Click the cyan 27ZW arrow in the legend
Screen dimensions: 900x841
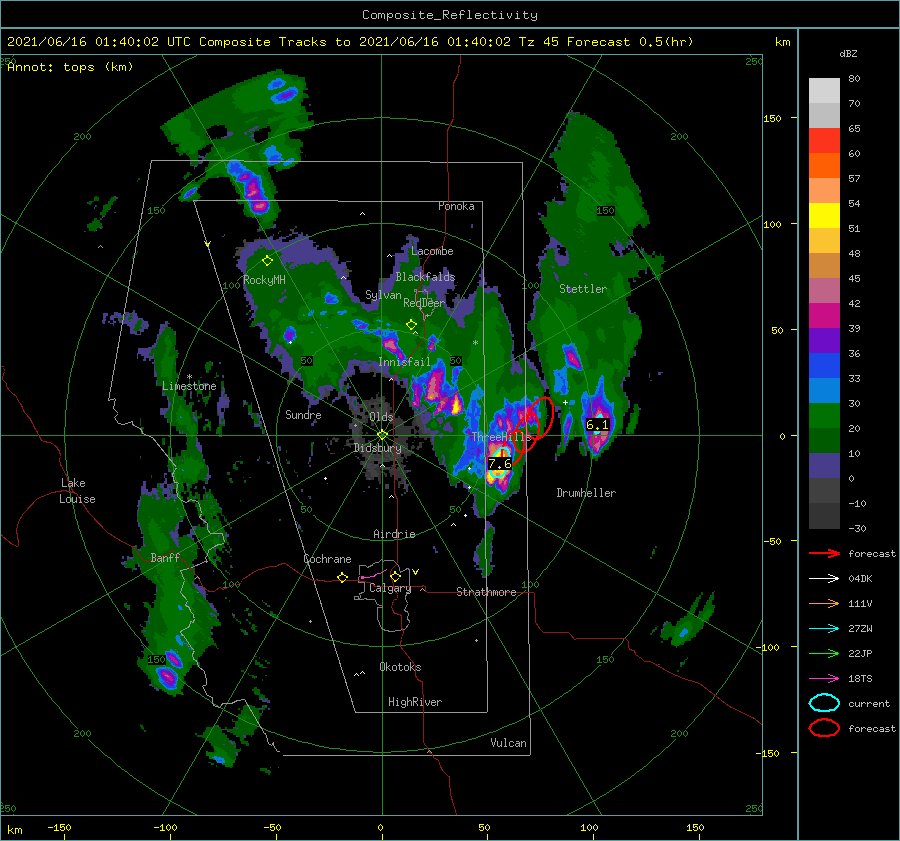tap(824, 629)
